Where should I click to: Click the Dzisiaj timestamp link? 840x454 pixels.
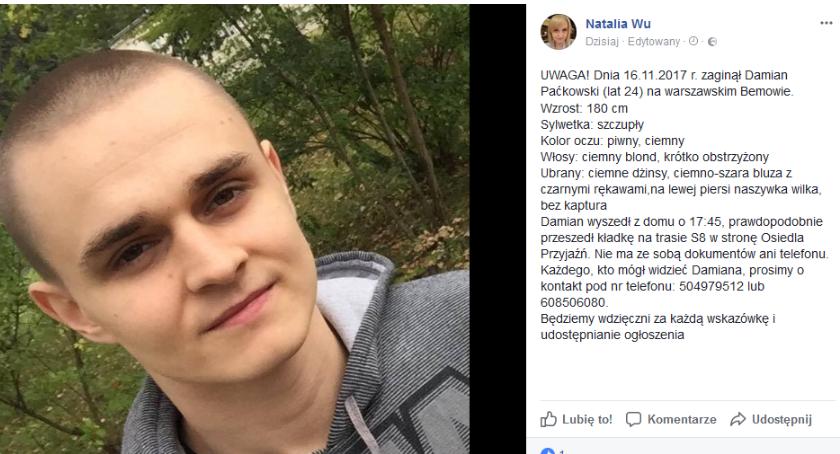click(602, 41)
